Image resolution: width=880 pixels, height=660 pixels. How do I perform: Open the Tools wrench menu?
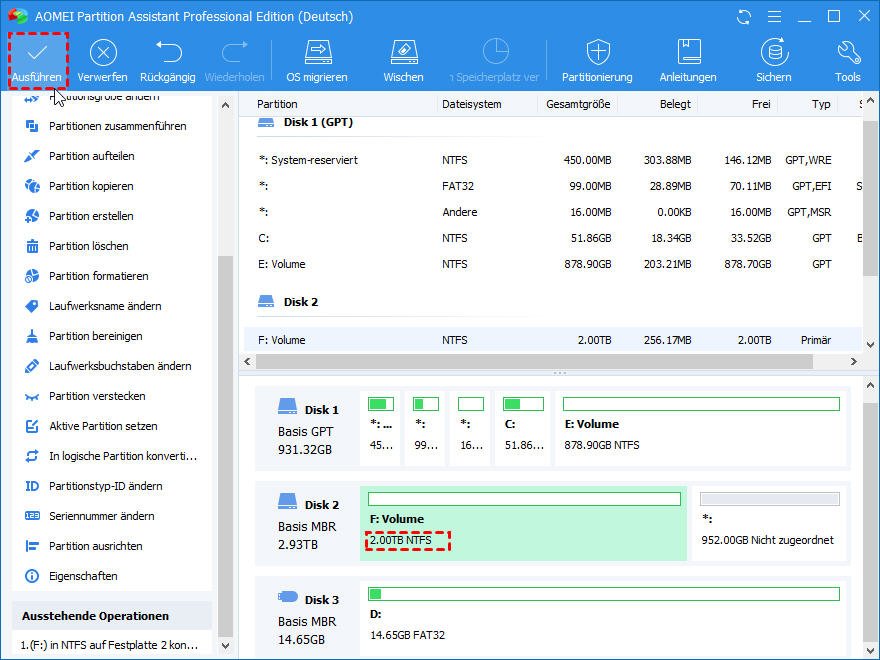click(847, 53)
